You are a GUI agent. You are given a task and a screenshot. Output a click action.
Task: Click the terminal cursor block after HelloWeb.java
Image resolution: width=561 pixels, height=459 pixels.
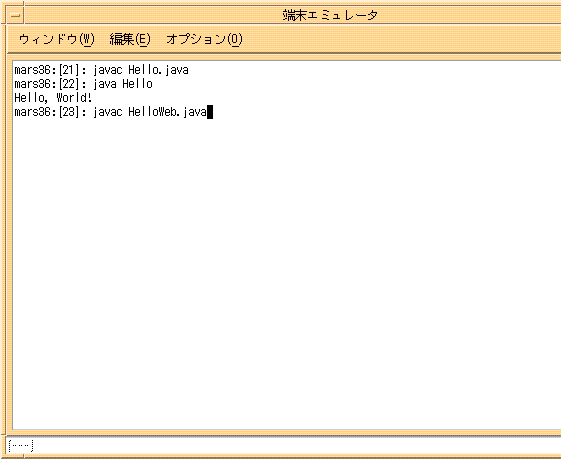click(210, 112)
